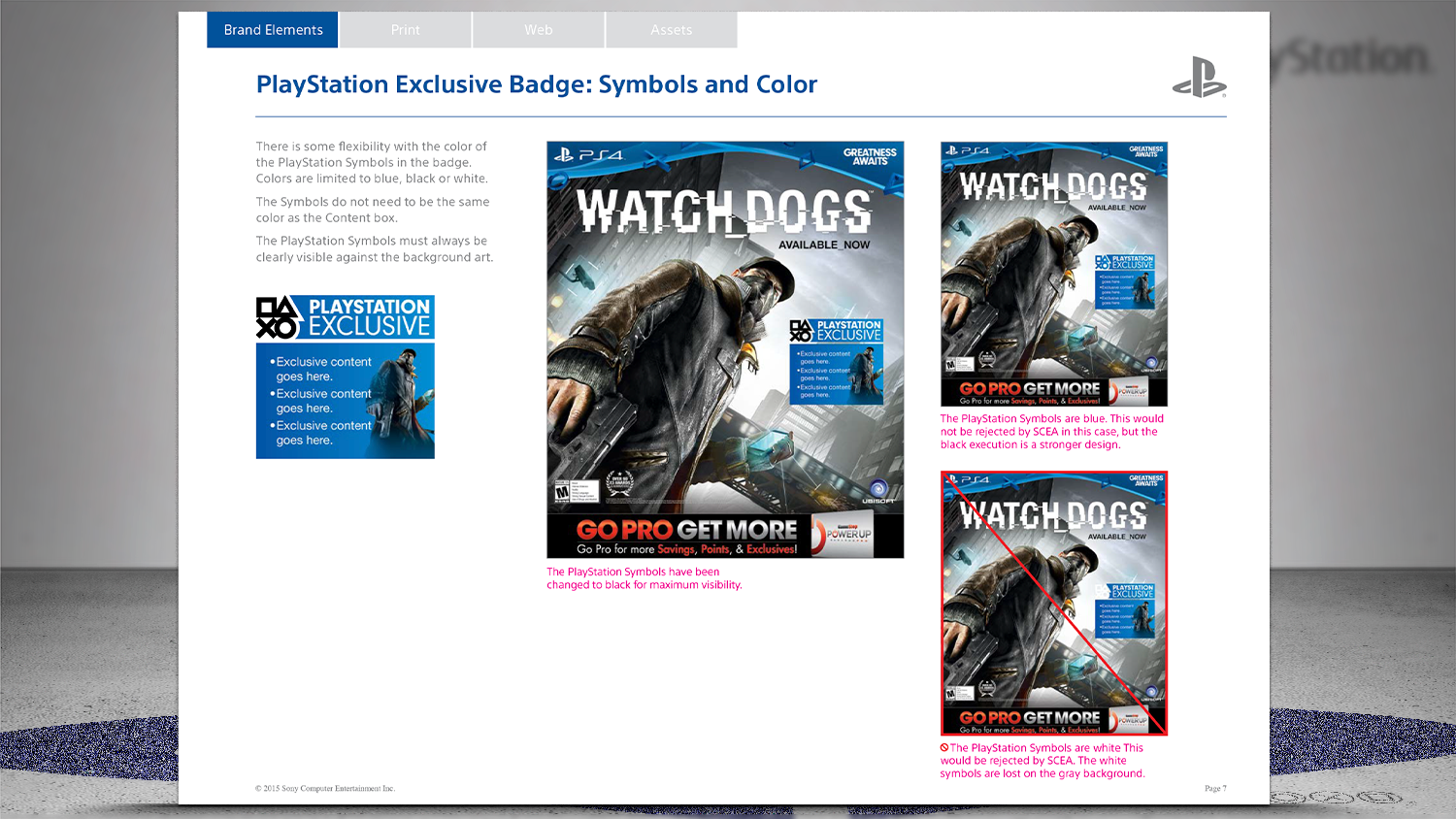Click the PowerUp Rewards logo on large poster
The image size is (1456, 819).
tap(842, 536)
